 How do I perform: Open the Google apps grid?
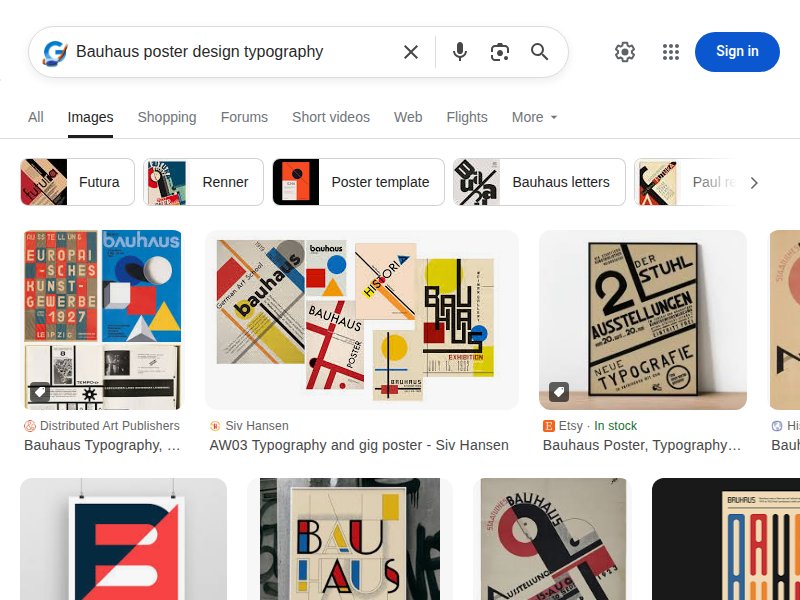click(671, 52)
